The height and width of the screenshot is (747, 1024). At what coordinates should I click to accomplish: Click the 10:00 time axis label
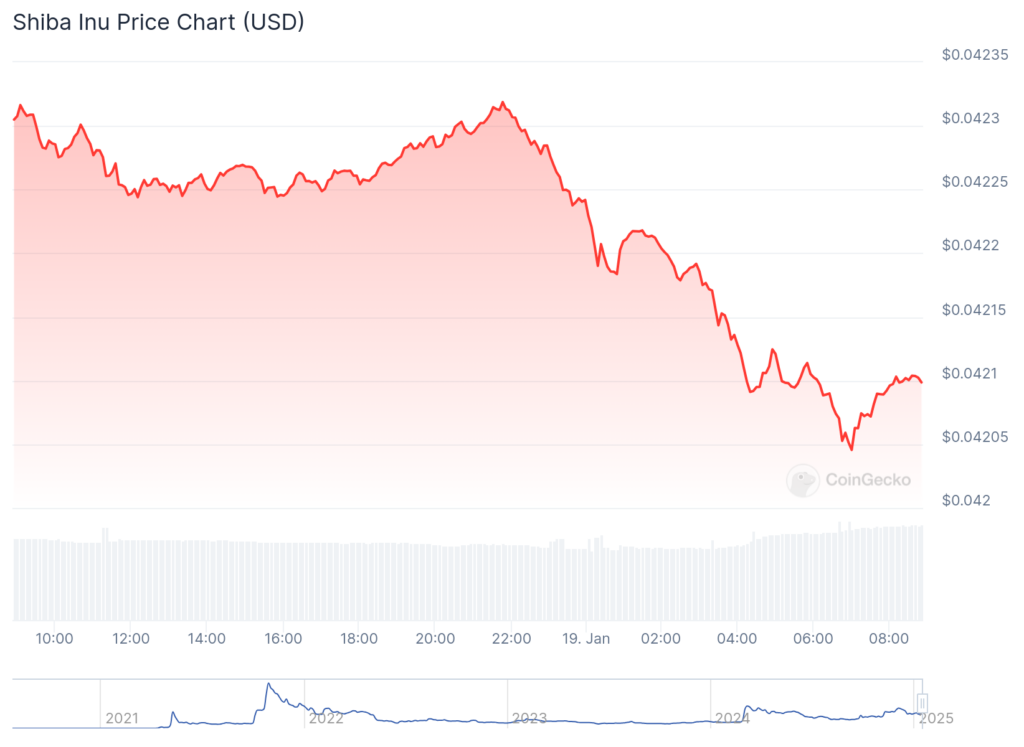click(54, 638)
